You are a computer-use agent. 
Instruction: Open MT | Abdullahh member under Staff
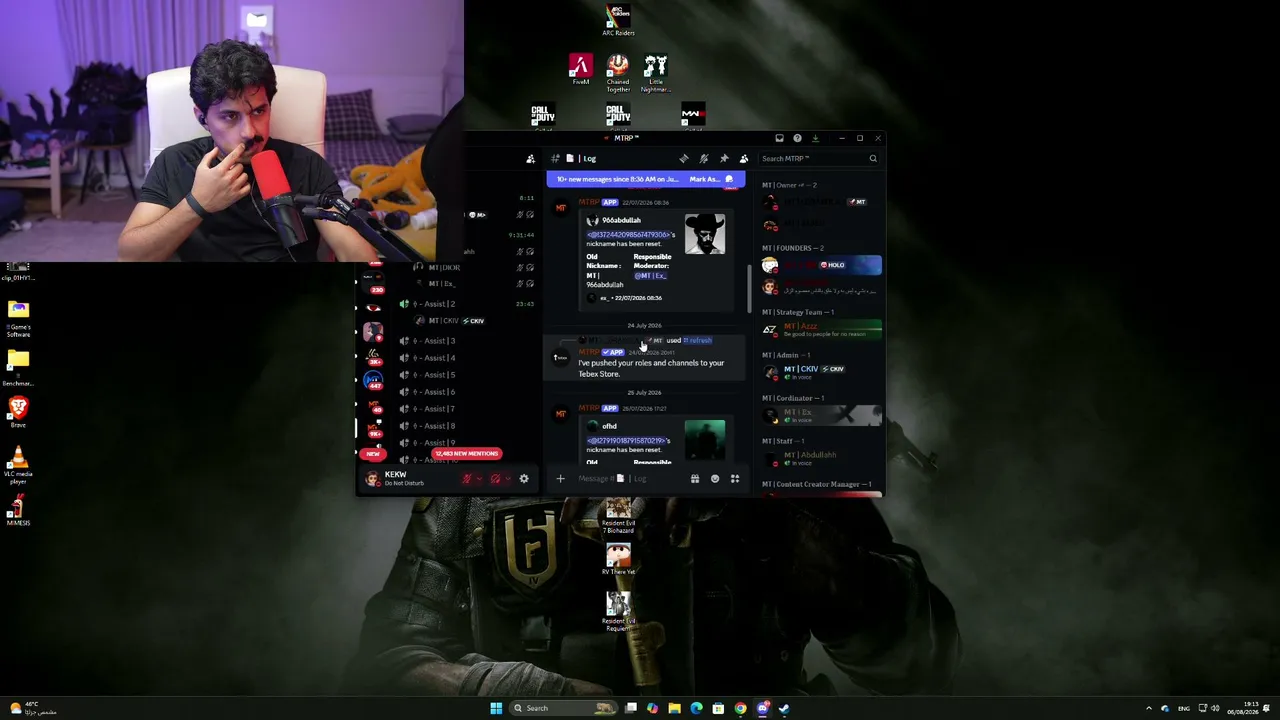point(822,458)
